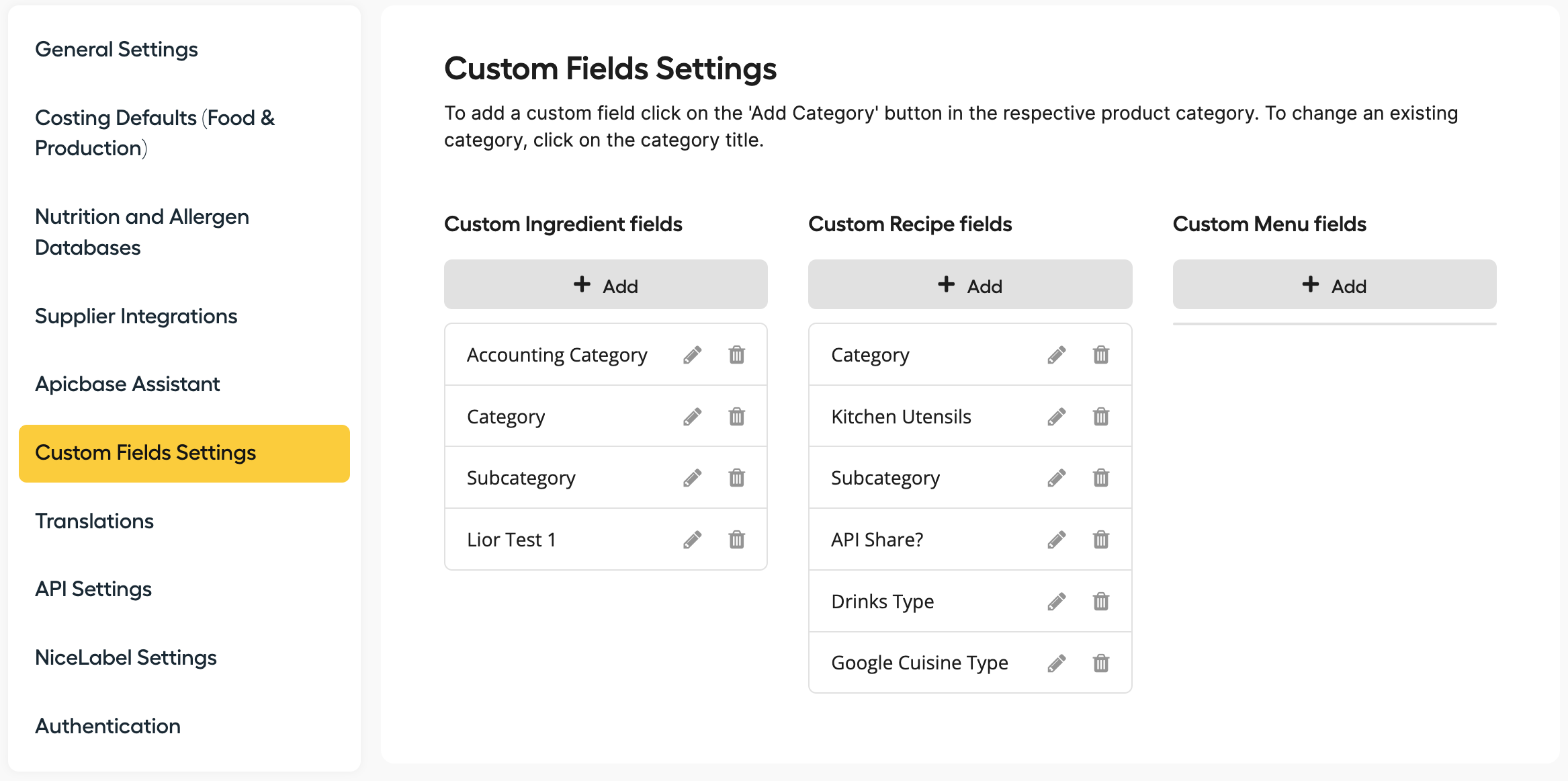This screenshot has height=781, width=1568.
Task: Edit the Google Cuisine Type field
Action: pos(1057,663)
